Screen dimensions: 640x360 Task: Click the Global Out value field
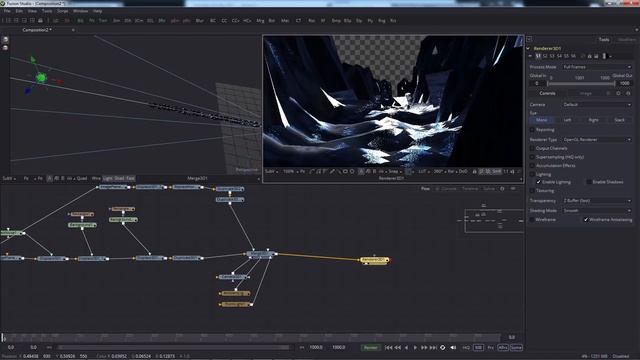click(625, 83)
